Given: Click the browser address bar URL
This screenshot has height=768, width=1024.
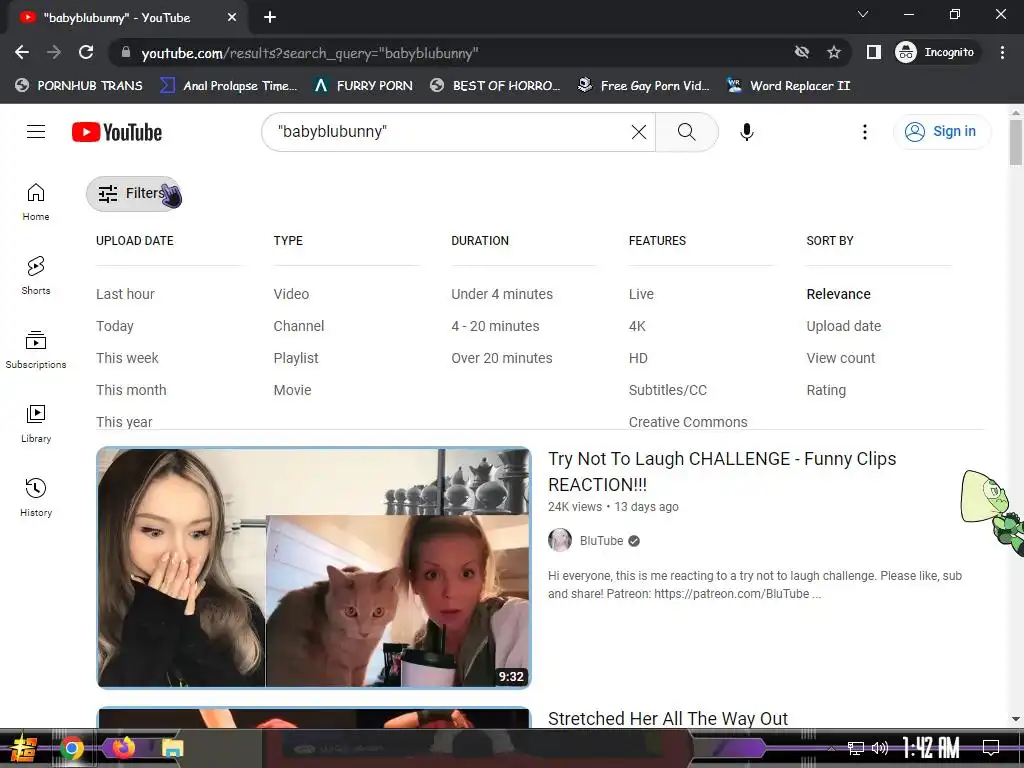Looking at the screenshot, I should pos(310,53).
